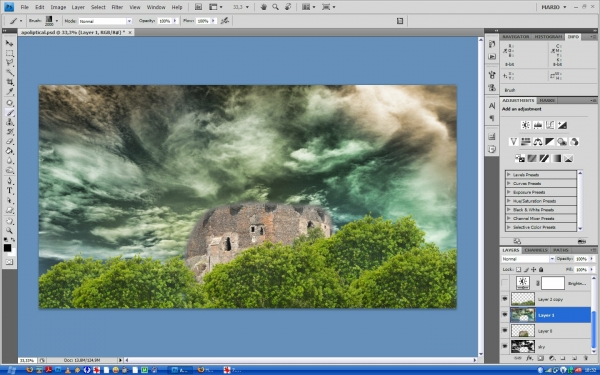This screenshot has height=375, width=600.
Task: Hide the sky layer
Action: (x=505, y=346)
